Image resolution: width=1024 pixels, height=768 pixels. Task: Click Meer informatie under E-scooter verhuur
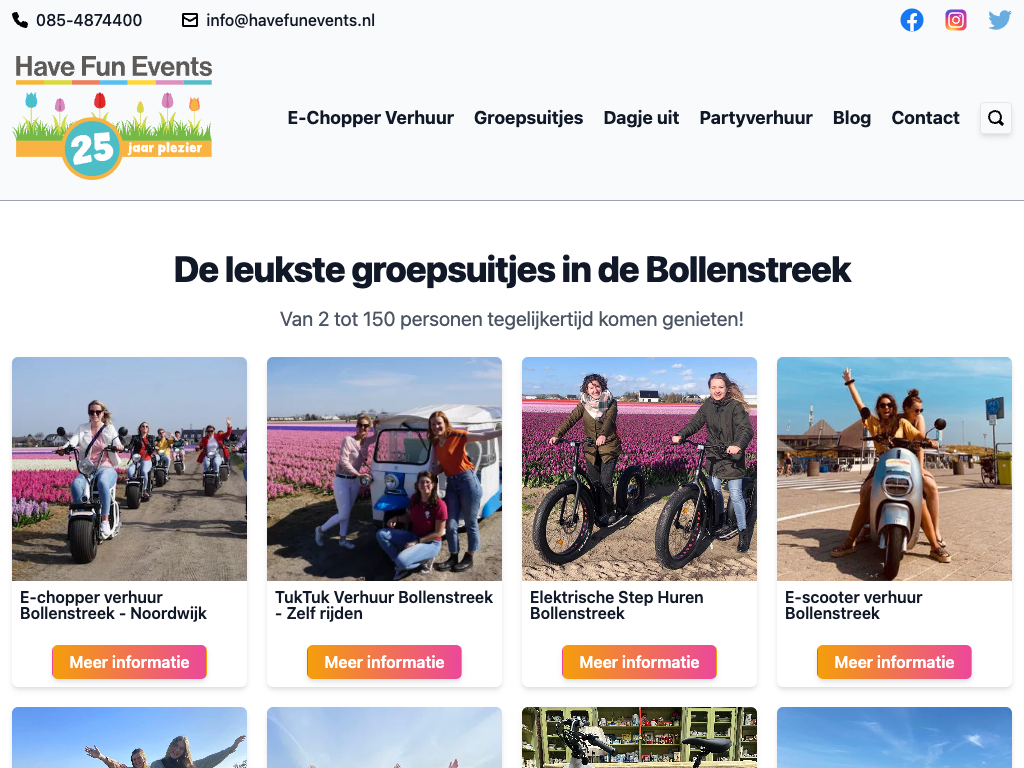894,662
